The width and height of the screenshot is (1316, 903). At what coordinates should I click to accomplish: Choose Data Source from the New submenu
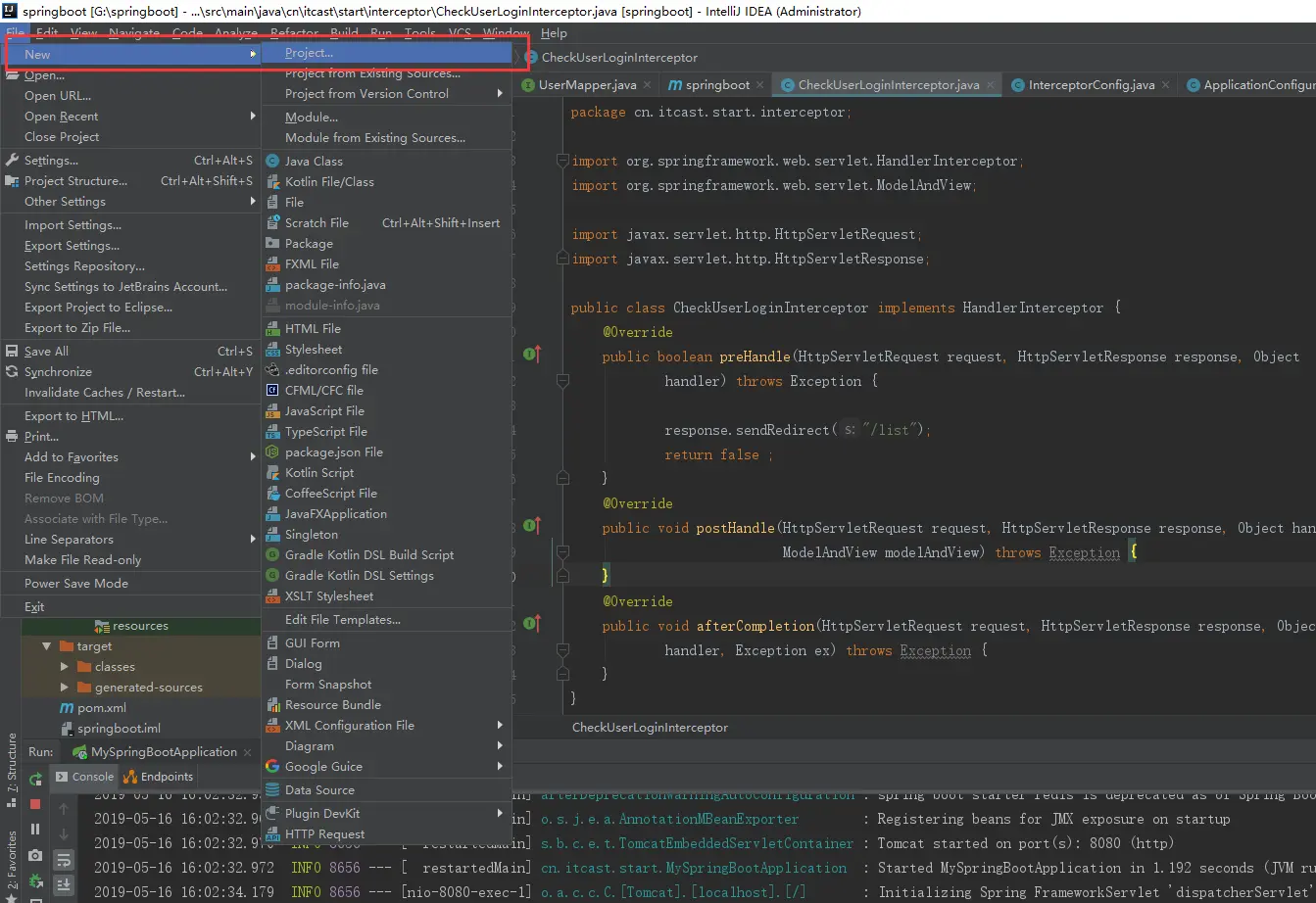(387, 790)
